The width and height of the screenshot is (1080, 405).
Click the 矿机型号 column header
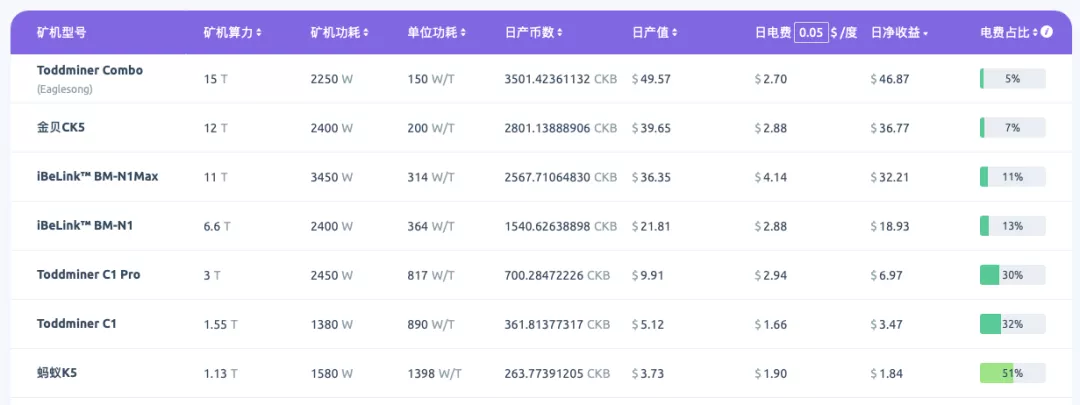point(61,32)
